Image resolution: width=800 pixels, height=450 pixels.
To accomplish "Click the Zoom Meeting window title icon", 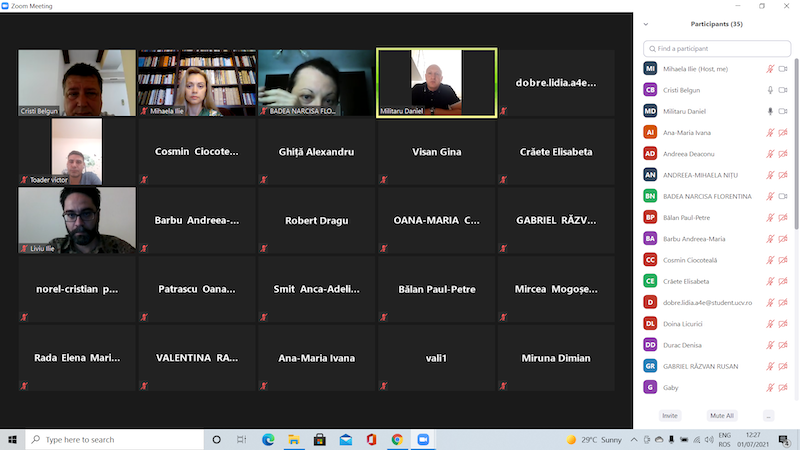I will 7,6.
